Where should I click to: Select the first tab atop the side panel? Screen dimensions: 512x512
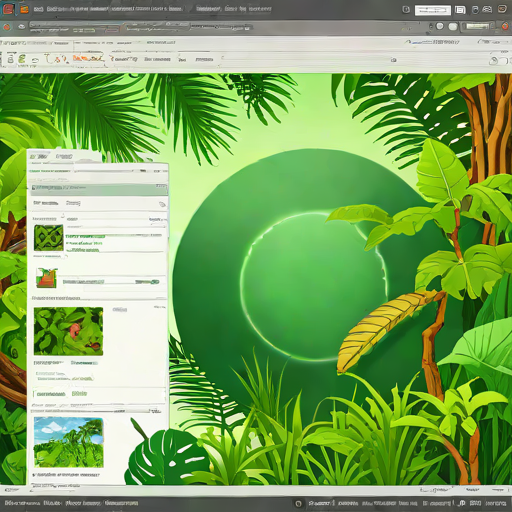point(39,156)
